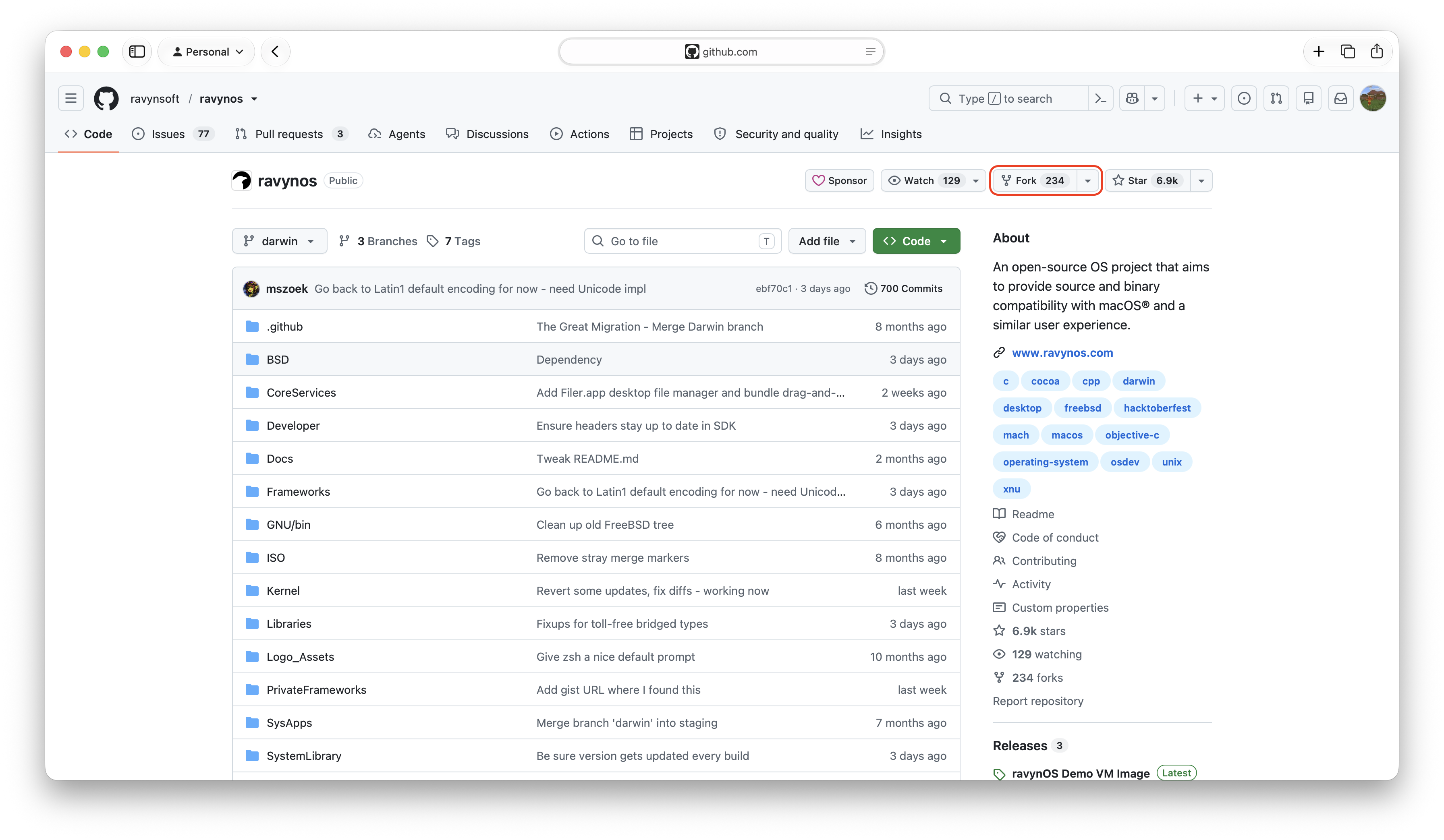Open the www.ravynos.com website link
This screenshot has width=1444, height=840.
click(1062, 353)
